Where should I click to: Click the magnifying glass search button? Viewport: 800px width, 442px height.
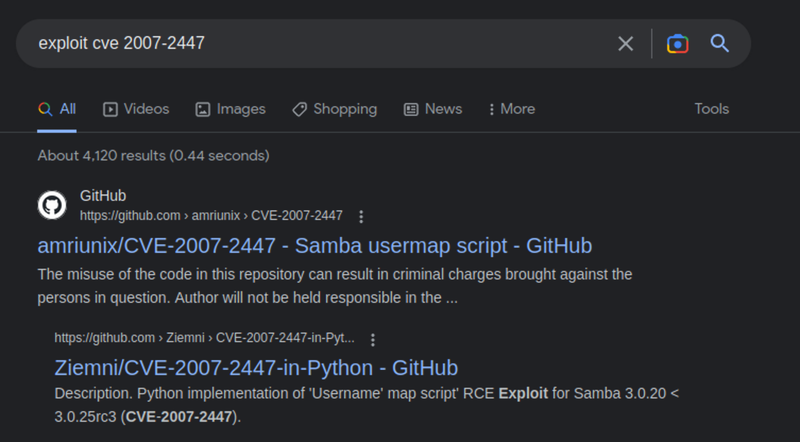pos(719,43)
